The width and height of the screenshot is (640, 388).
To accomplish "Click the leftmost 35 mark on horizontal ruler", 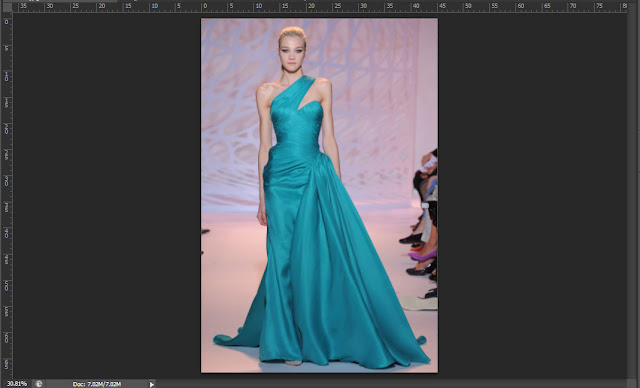I will tap(23, 6).
